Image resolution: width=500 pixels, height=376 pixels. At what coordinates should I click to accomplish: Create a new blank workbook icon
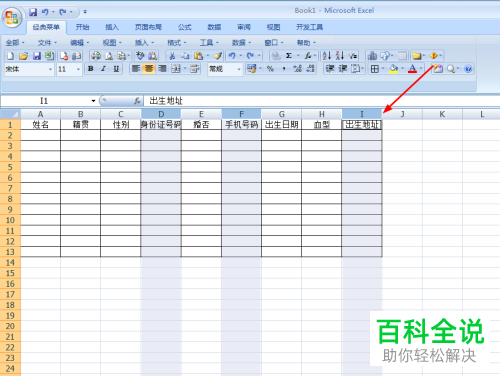click(x=11, y=56)
